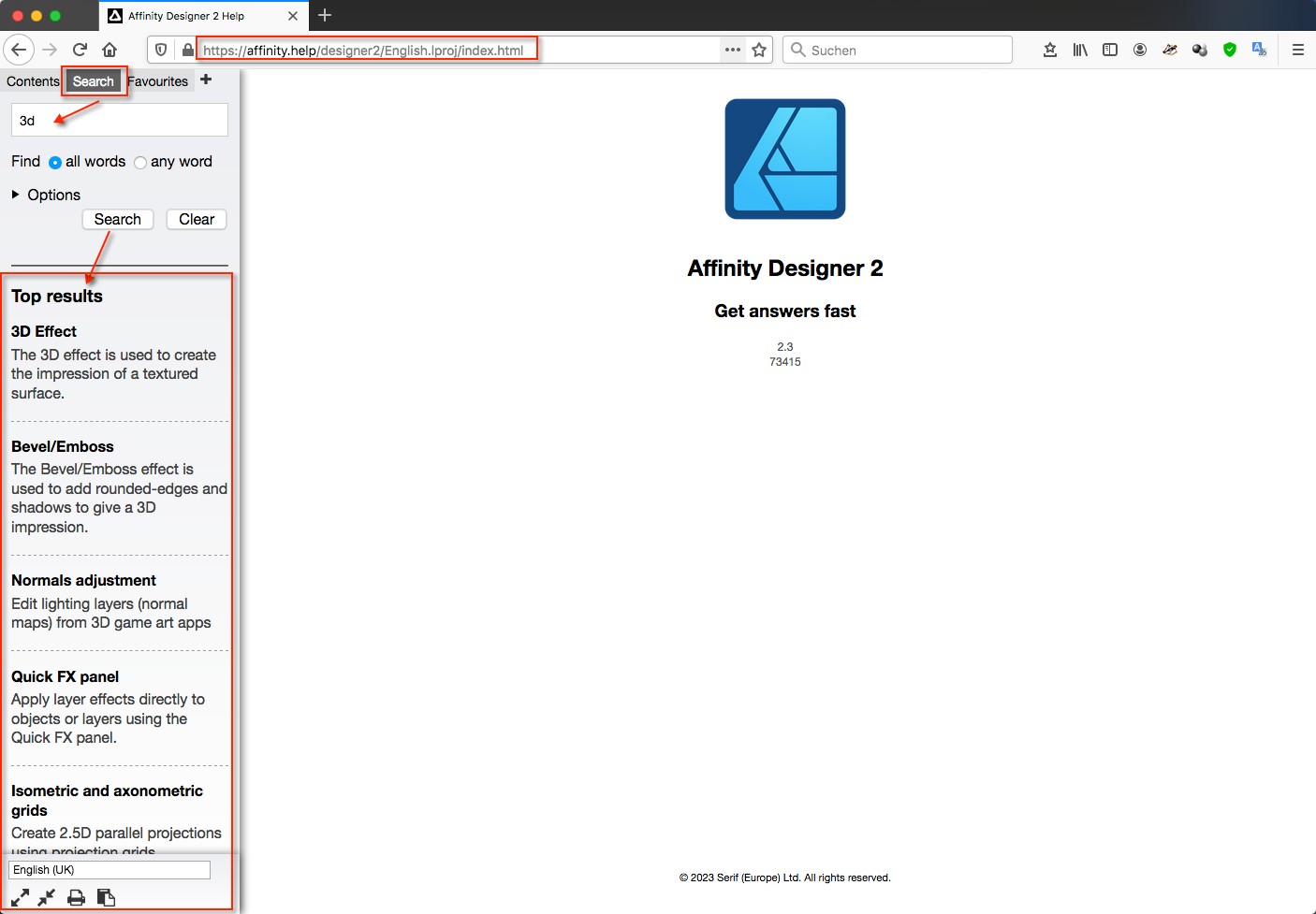
Task: Click the expand arrows icon in footer
Action: [x=20, y=898]
